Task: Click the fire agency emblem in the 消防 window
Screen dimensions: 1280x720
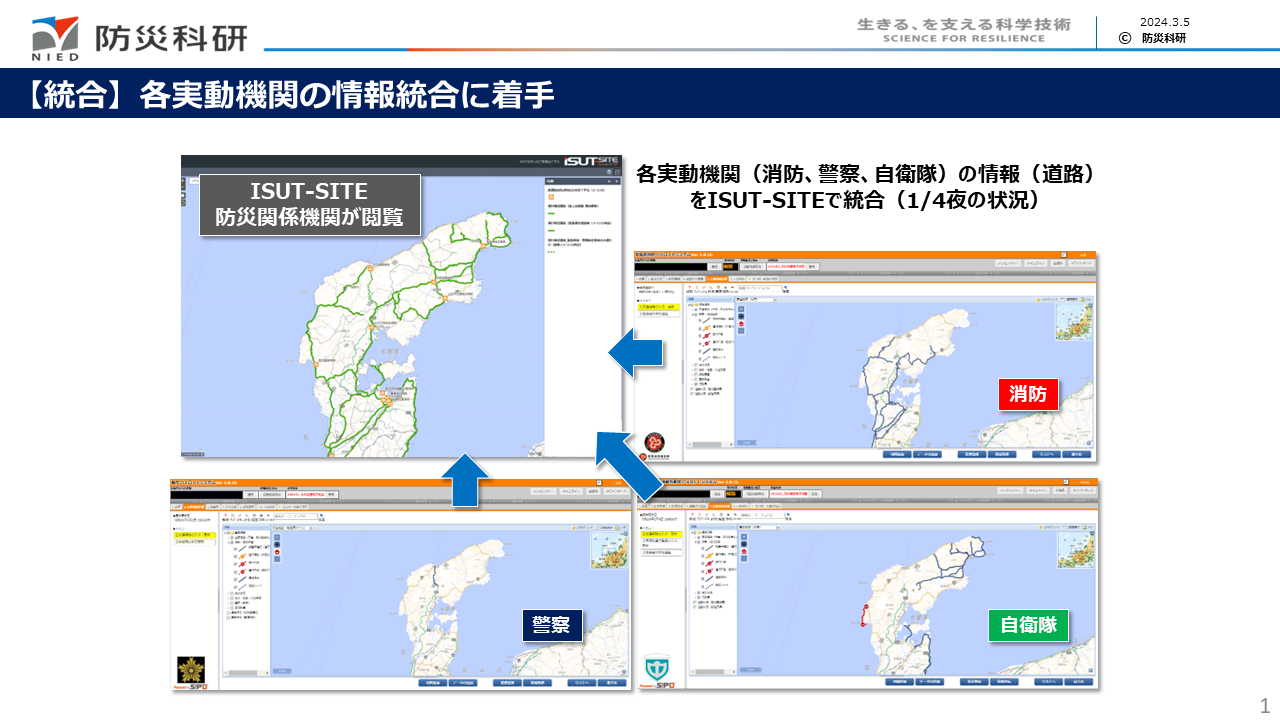Action: 652,441
